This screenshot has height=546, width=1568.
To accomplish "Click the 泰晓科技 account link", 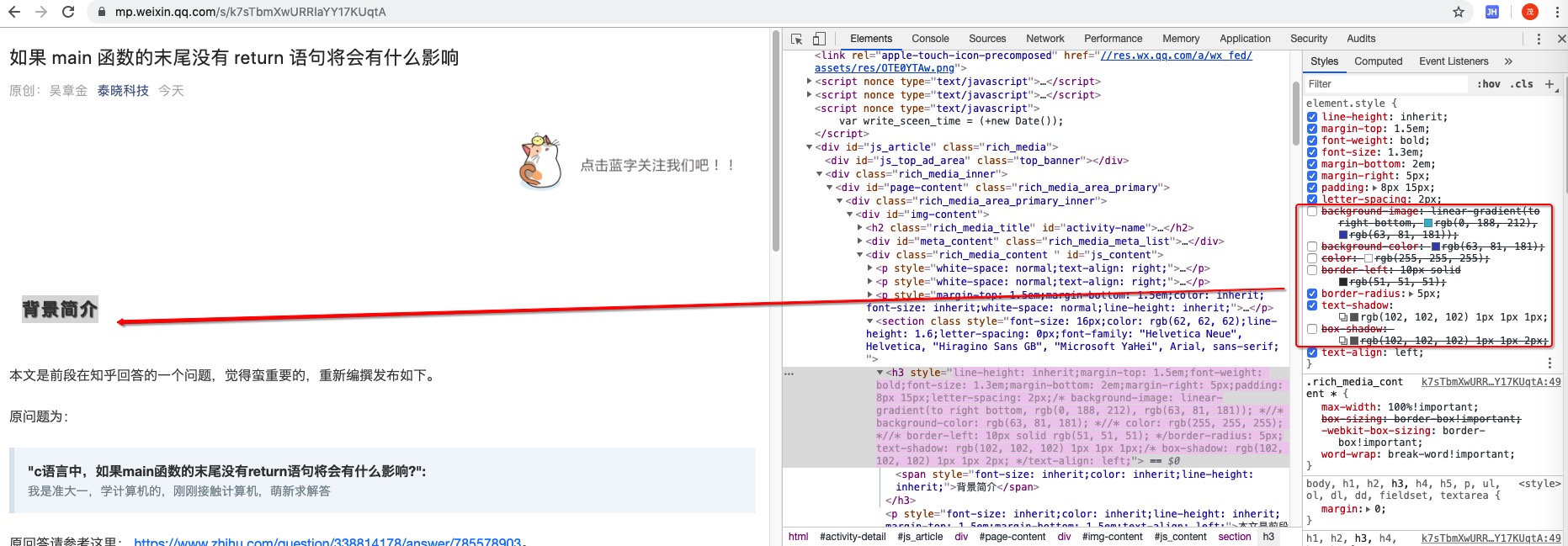I will point(123,91).
